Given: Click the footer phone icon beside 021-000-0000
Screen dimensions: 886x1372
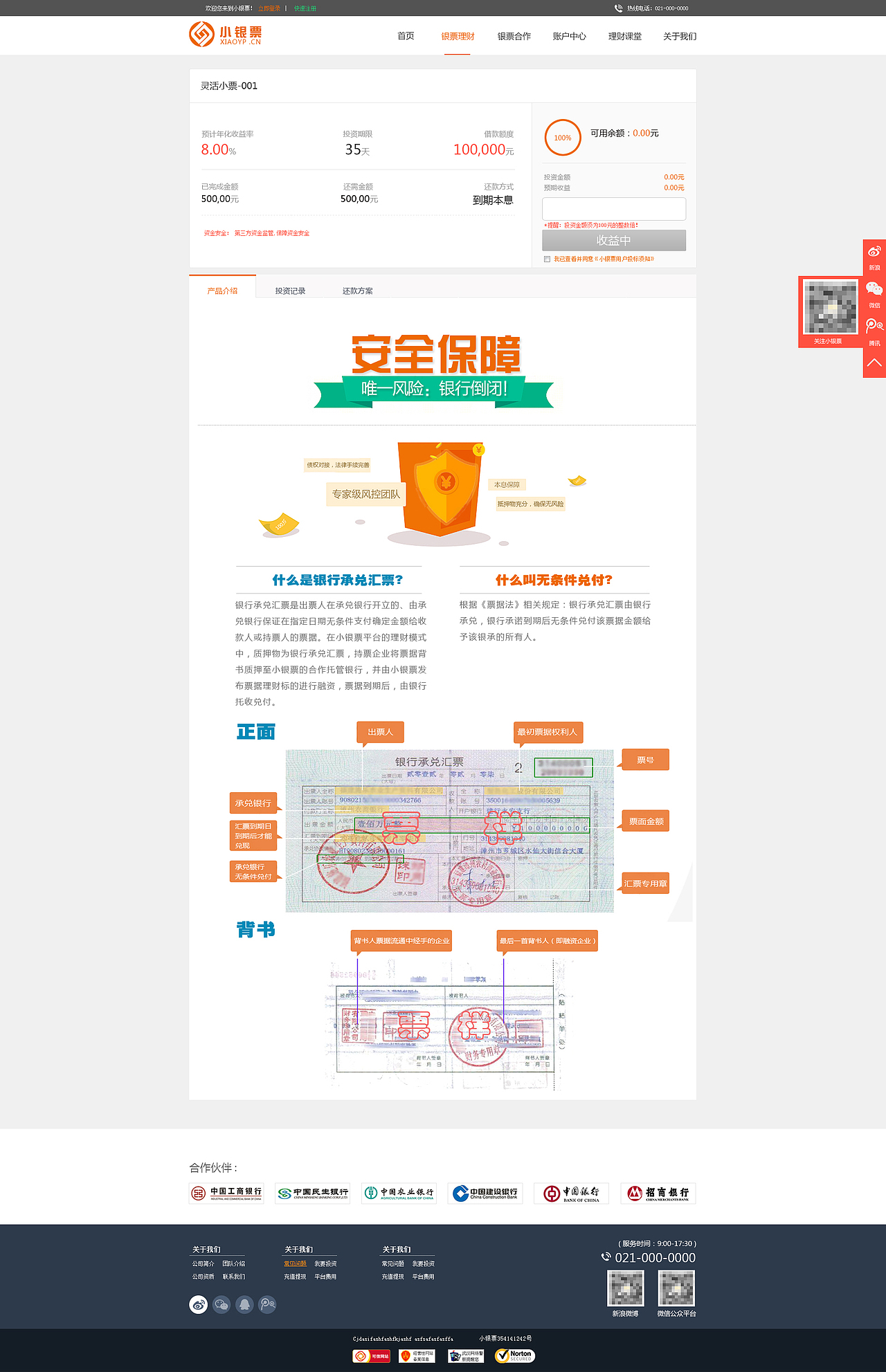Looking at the screenshot, I should pyautogui.click(x=606, y=1257).
